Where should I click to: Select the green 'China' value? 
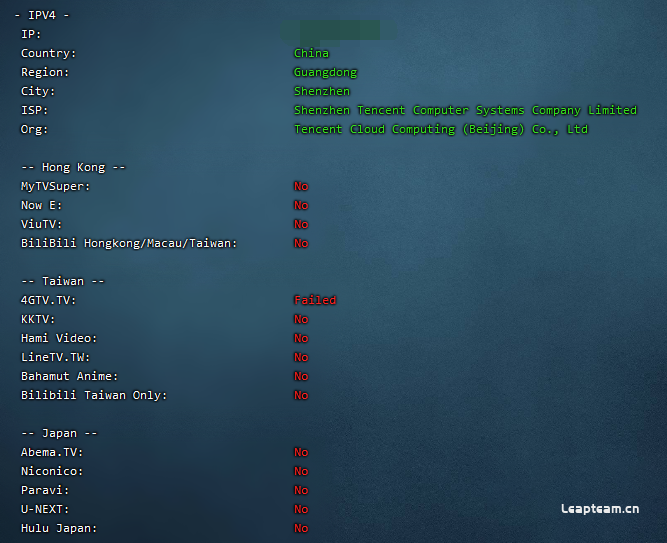click(x=311, y=53)
